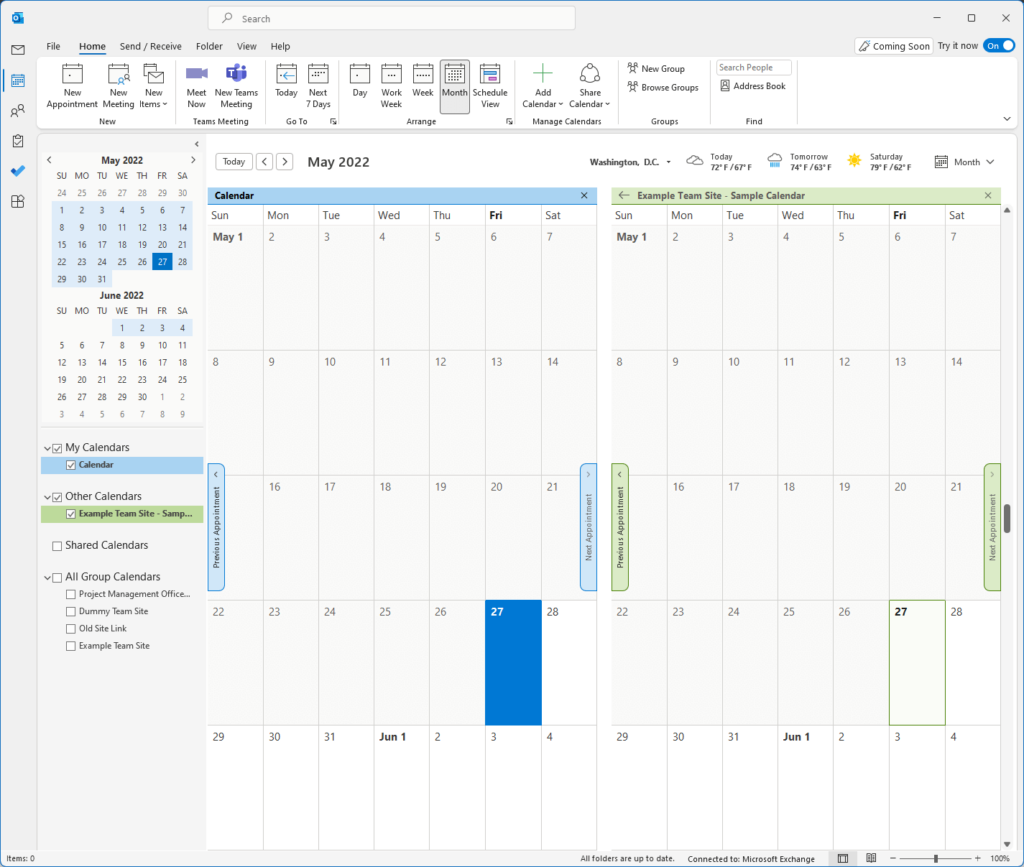Uncheck Example Team Site - Samp... calendar
Screen dimensions: 1024x867
point(71,514)
